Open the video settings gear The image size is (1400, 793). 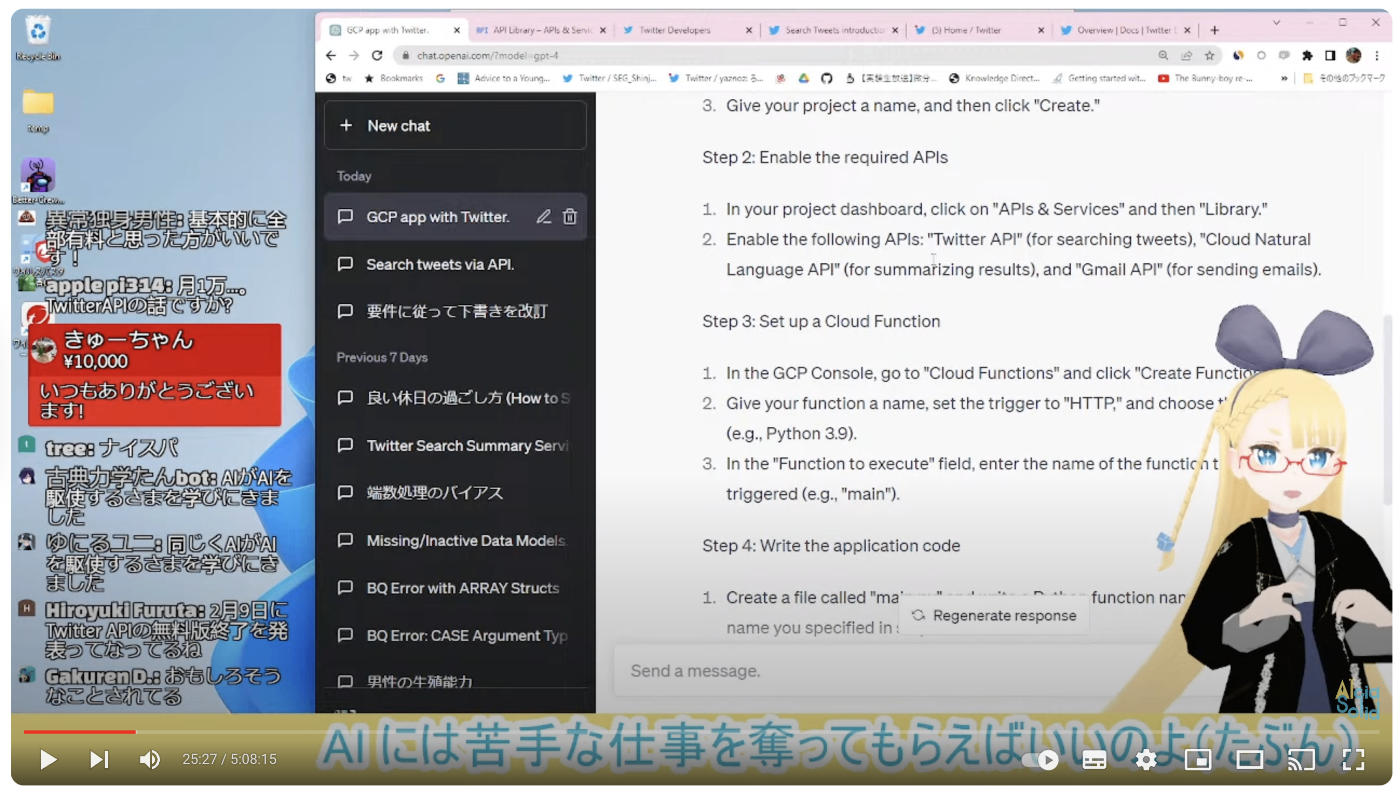coord(1146,760)
